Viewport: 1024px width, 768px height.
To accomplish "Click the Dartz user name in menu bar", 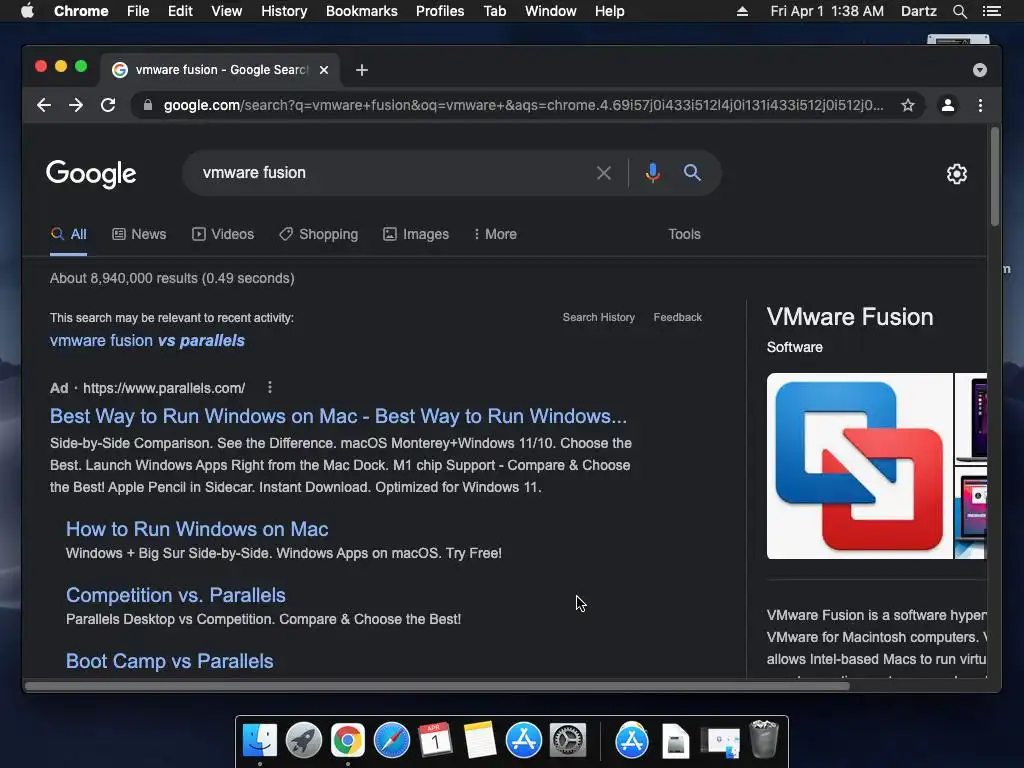I will click(918, 11).
